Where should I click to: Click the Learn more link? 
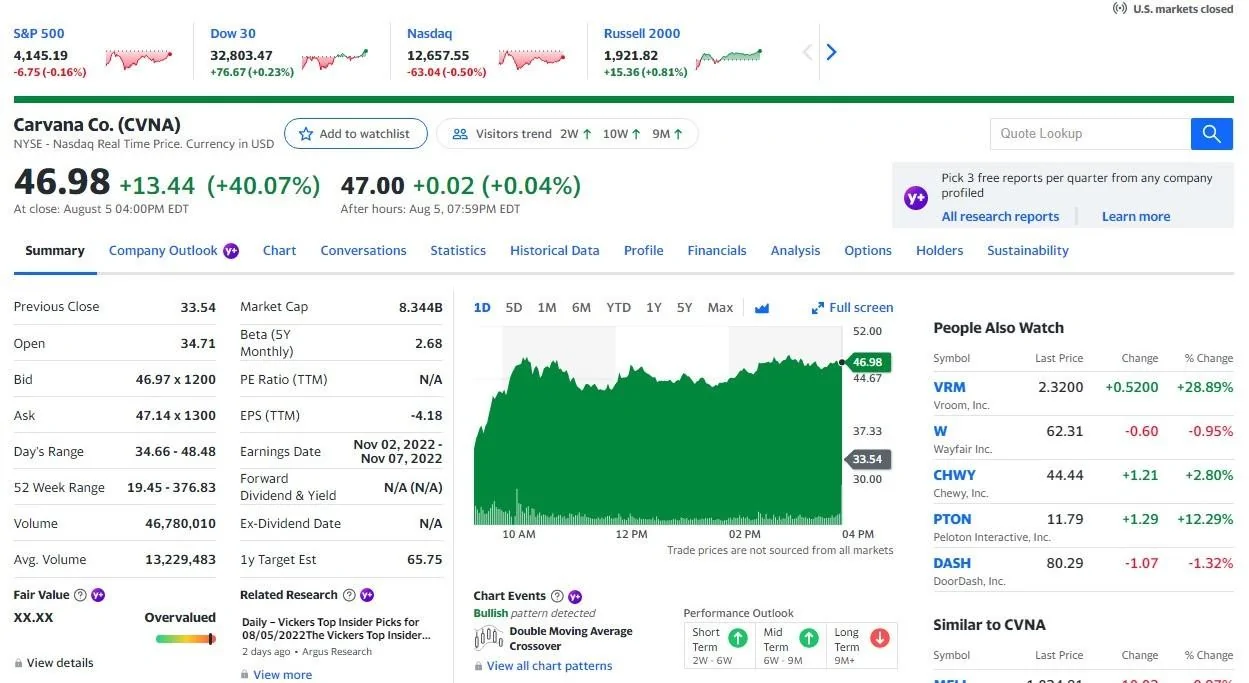tap(1136, 217)
